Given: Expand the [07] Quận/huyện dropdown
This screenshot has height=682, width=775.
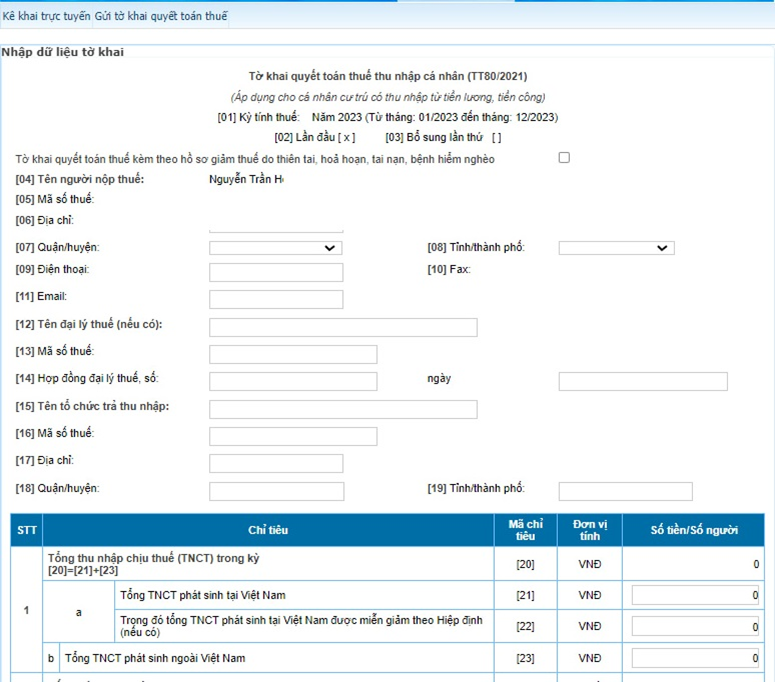Looking at the screenshot, I should (x=276, y=248).
